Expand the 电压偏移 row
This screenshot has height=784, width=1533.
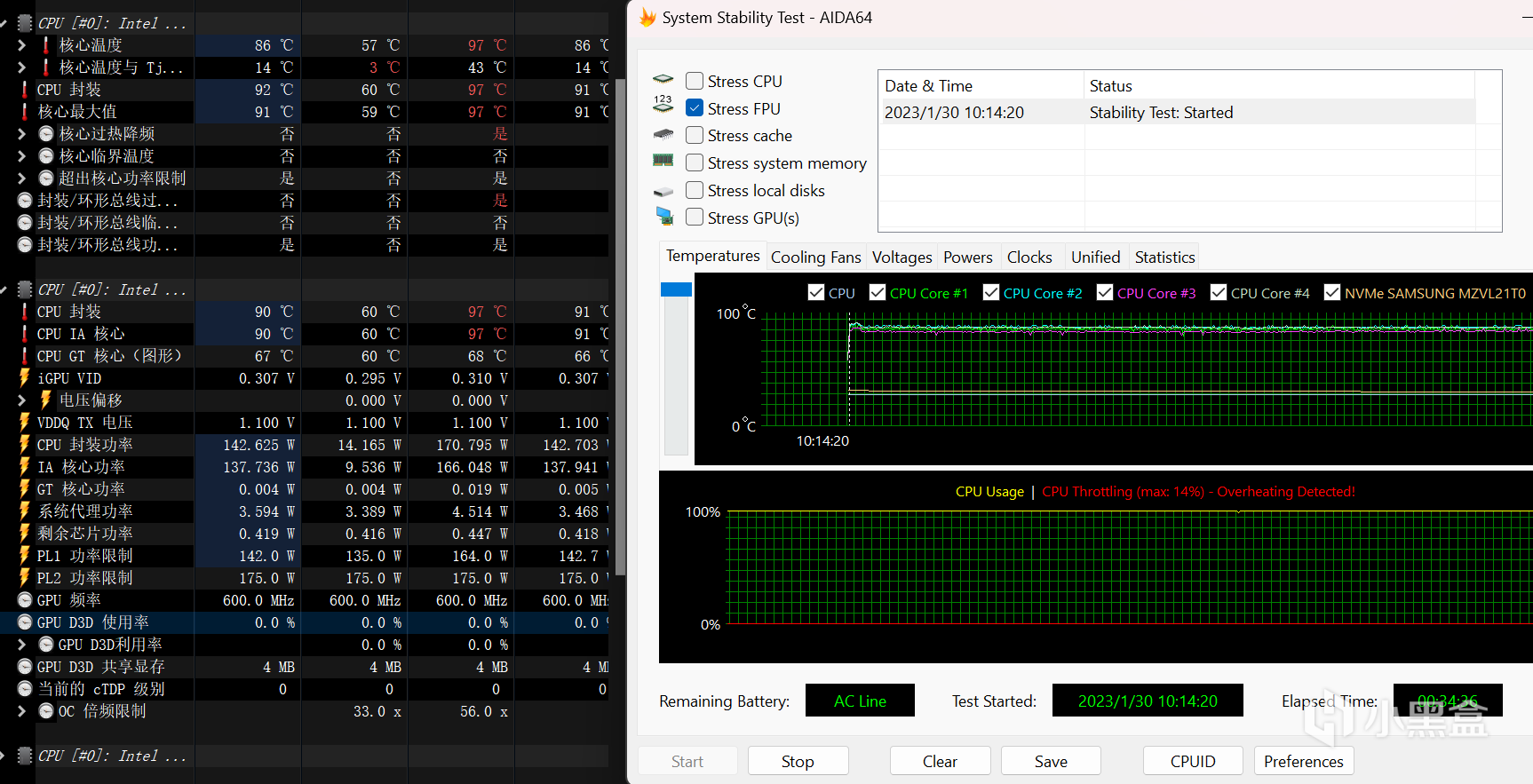point(21,400)
